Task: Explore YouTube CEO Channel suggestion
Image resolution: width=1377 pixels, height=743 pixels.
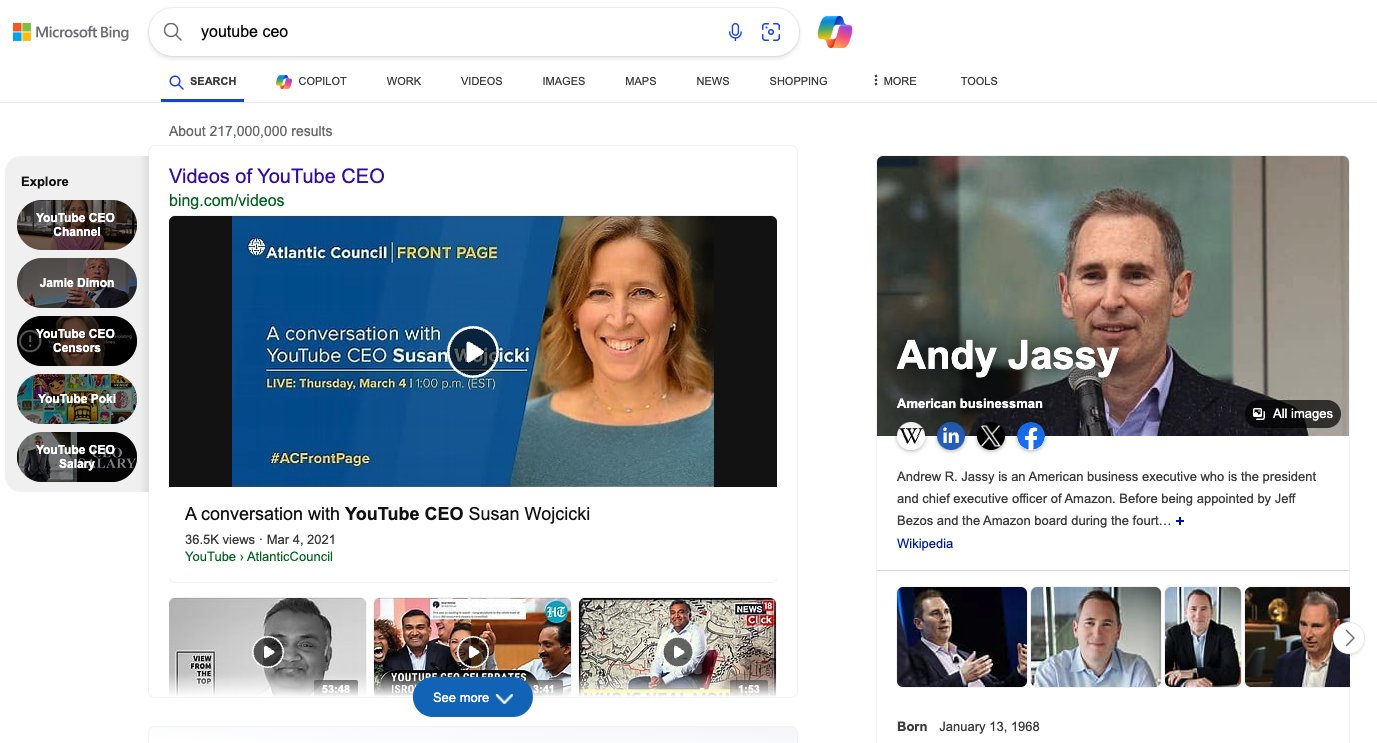Action: (77, 224)
